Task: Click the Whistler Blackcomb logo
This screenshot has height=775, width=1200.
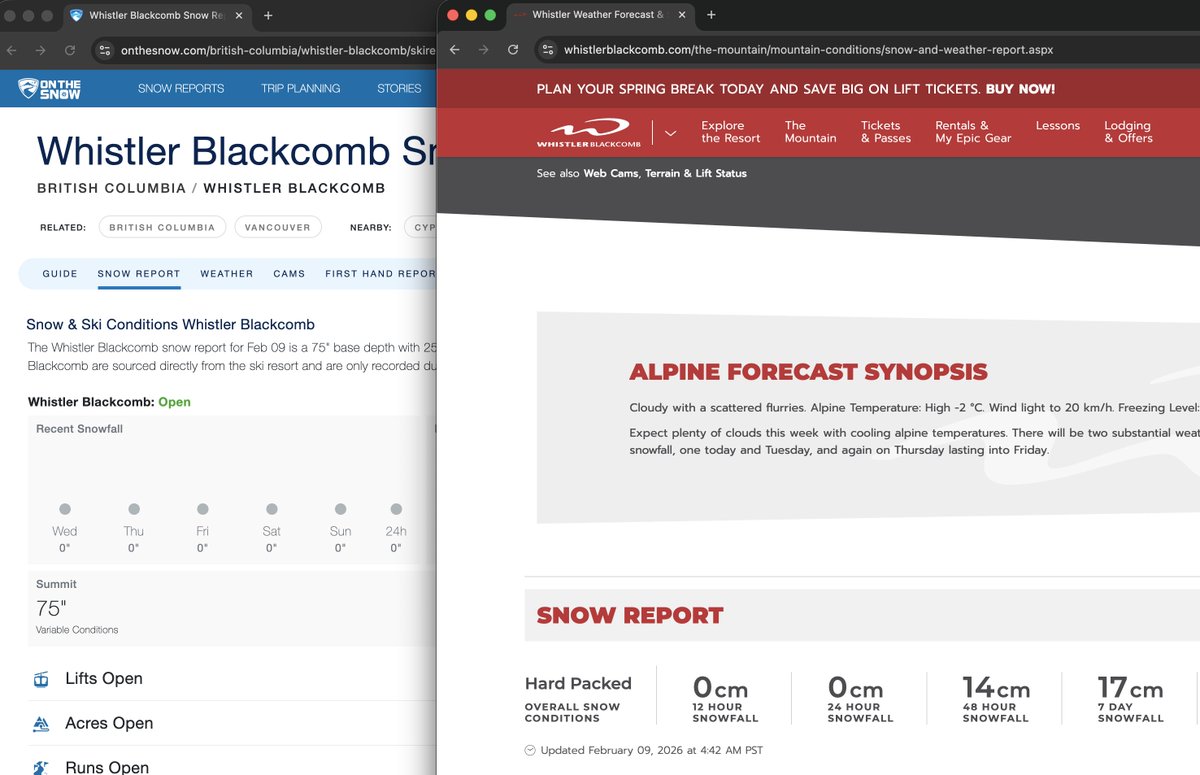Action: coord(591,131)
